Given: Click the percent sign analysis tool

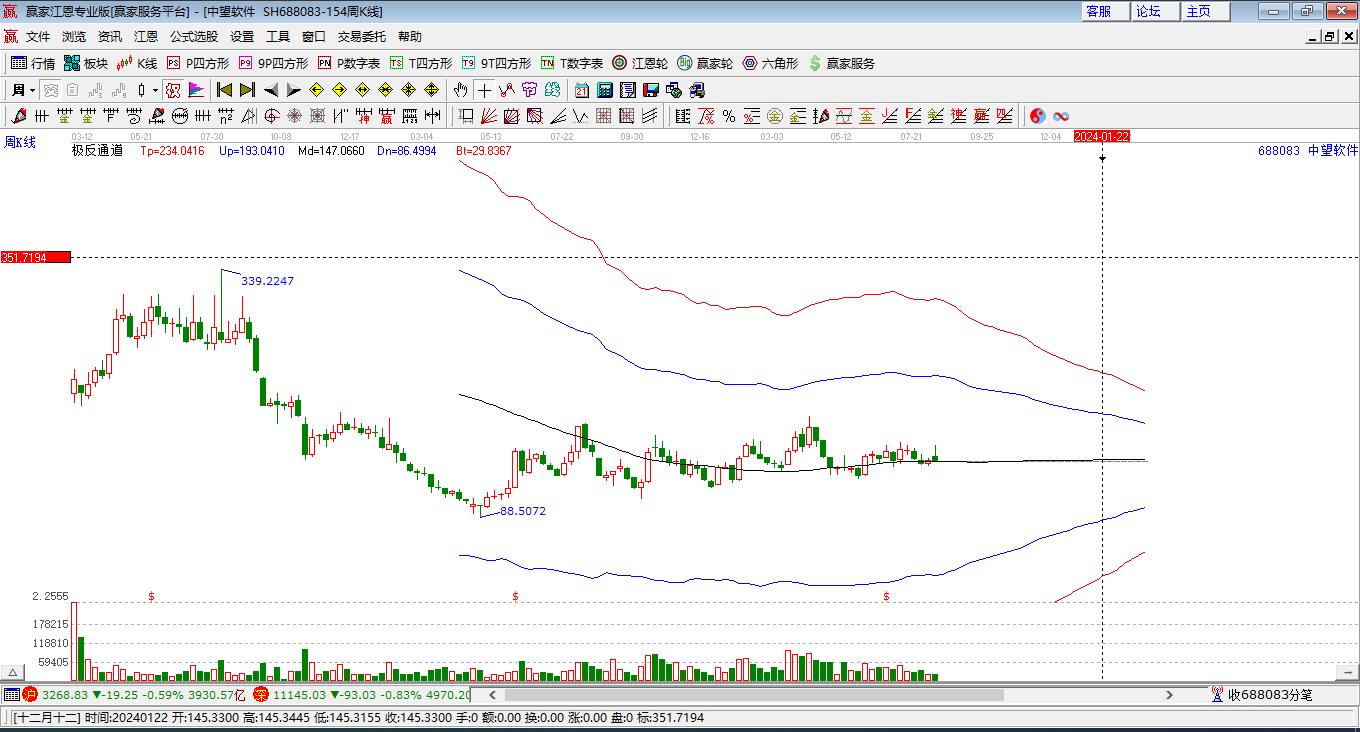Looking at the screenshot, I should pyautogui.click(x=729, y=116).
